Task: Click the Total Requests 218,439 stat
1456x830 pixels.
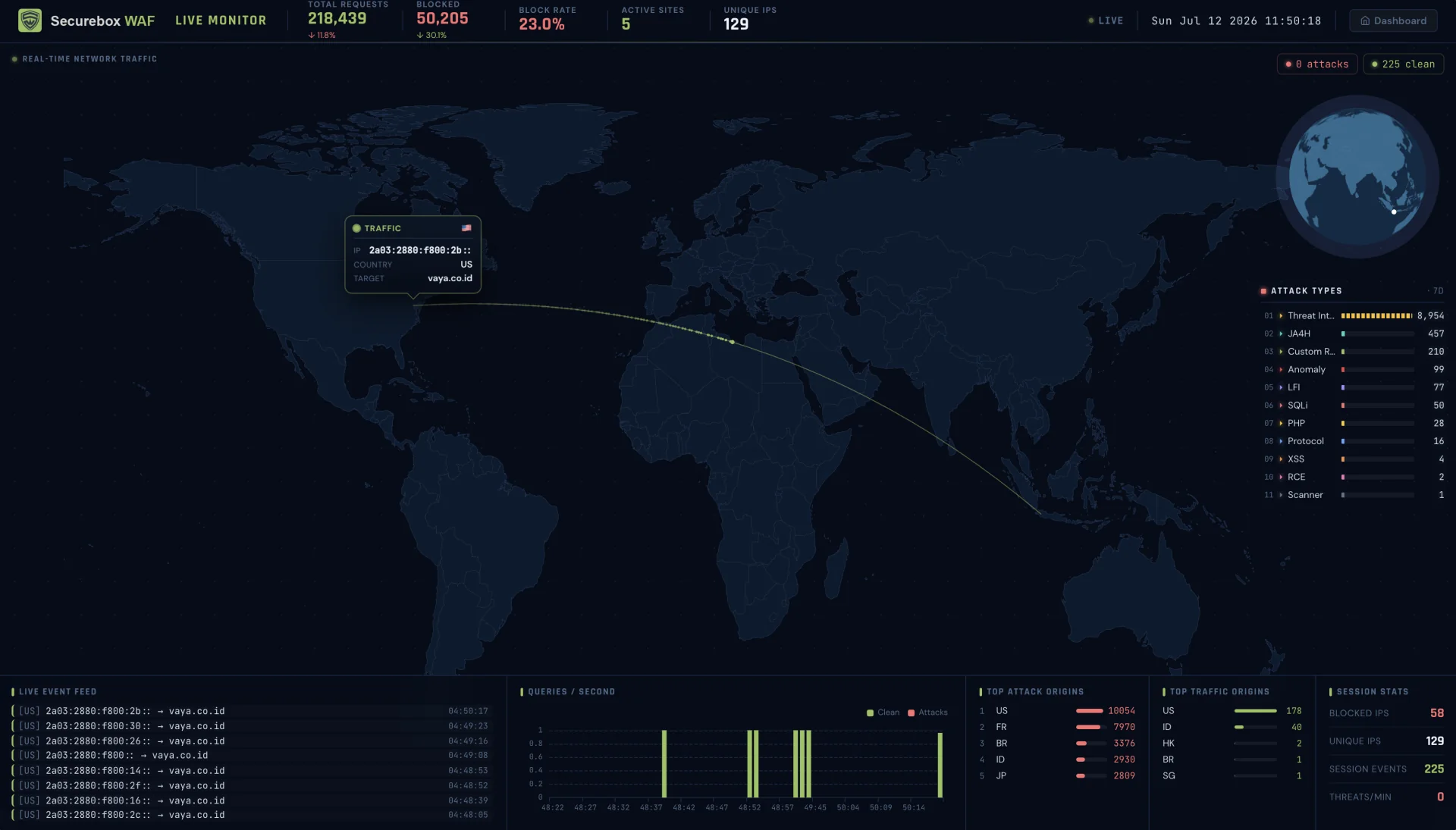Action: [x=347, y=20]
